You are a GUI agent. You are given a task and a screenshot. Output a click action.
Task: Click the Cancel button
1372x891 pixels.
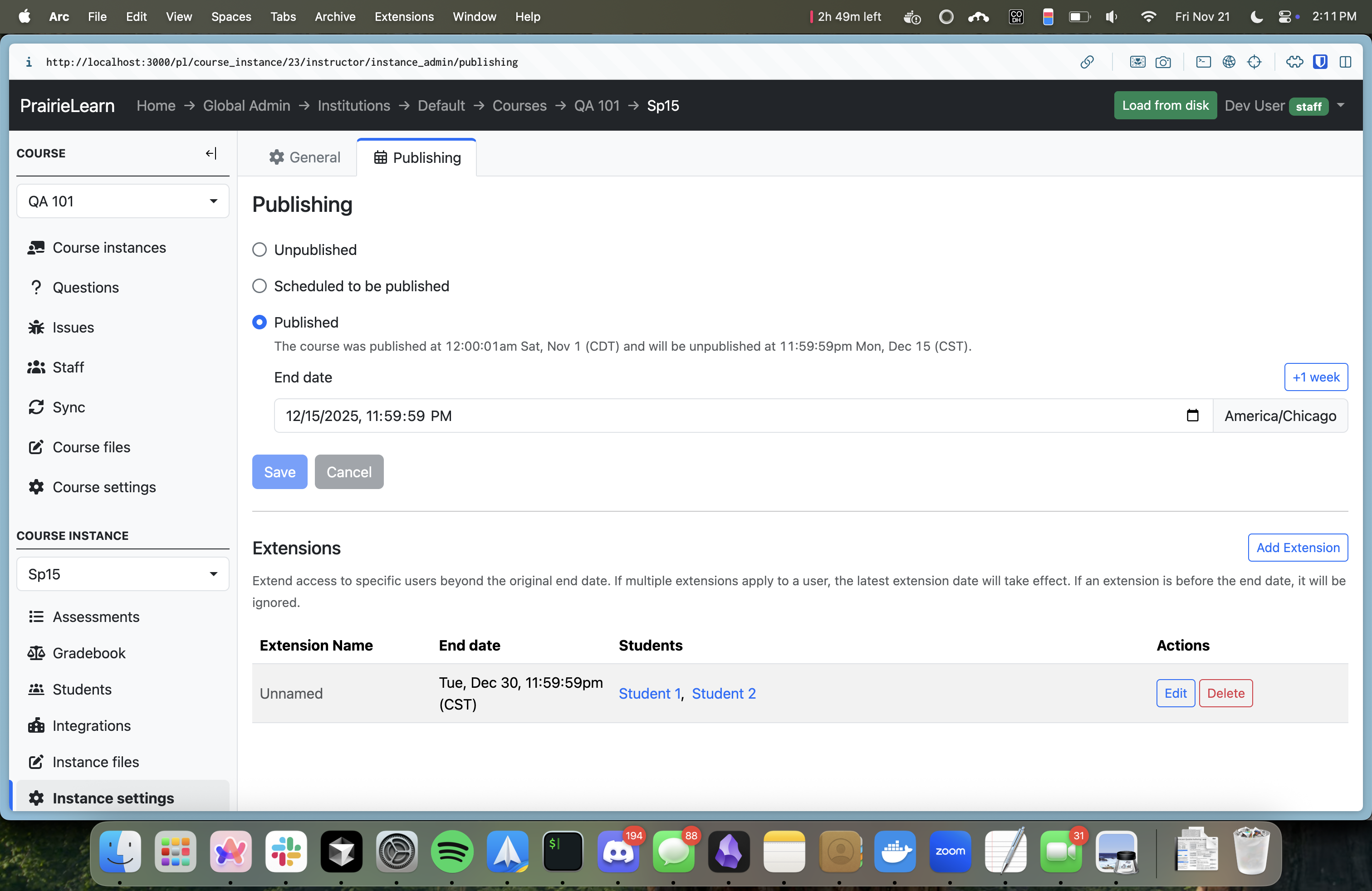[349, 472]
